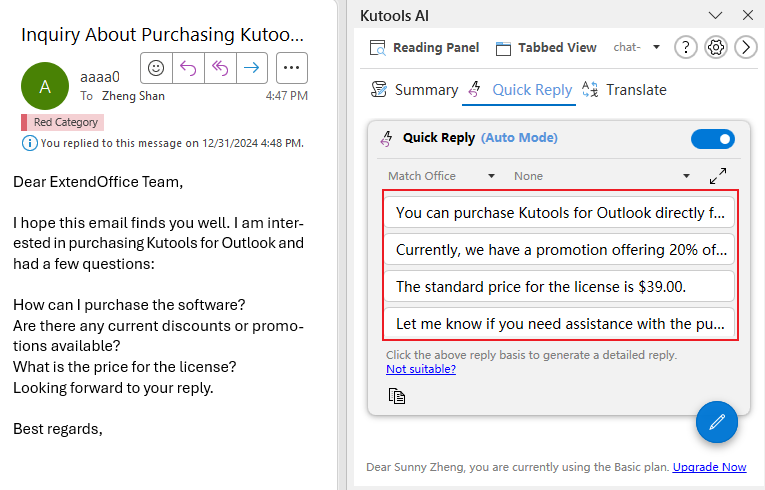
Task: Click the Reply arrow icon
Action: (x=188, y=68)
